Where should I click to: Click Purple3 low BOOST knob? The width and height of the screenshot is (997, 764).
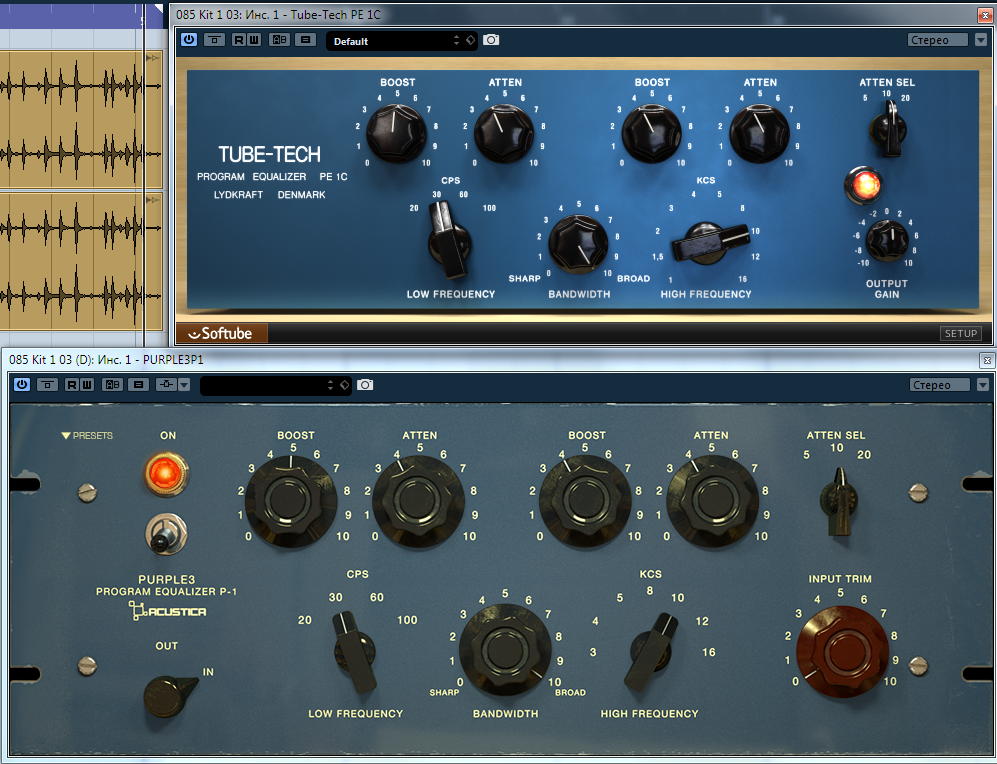(291, 502)
